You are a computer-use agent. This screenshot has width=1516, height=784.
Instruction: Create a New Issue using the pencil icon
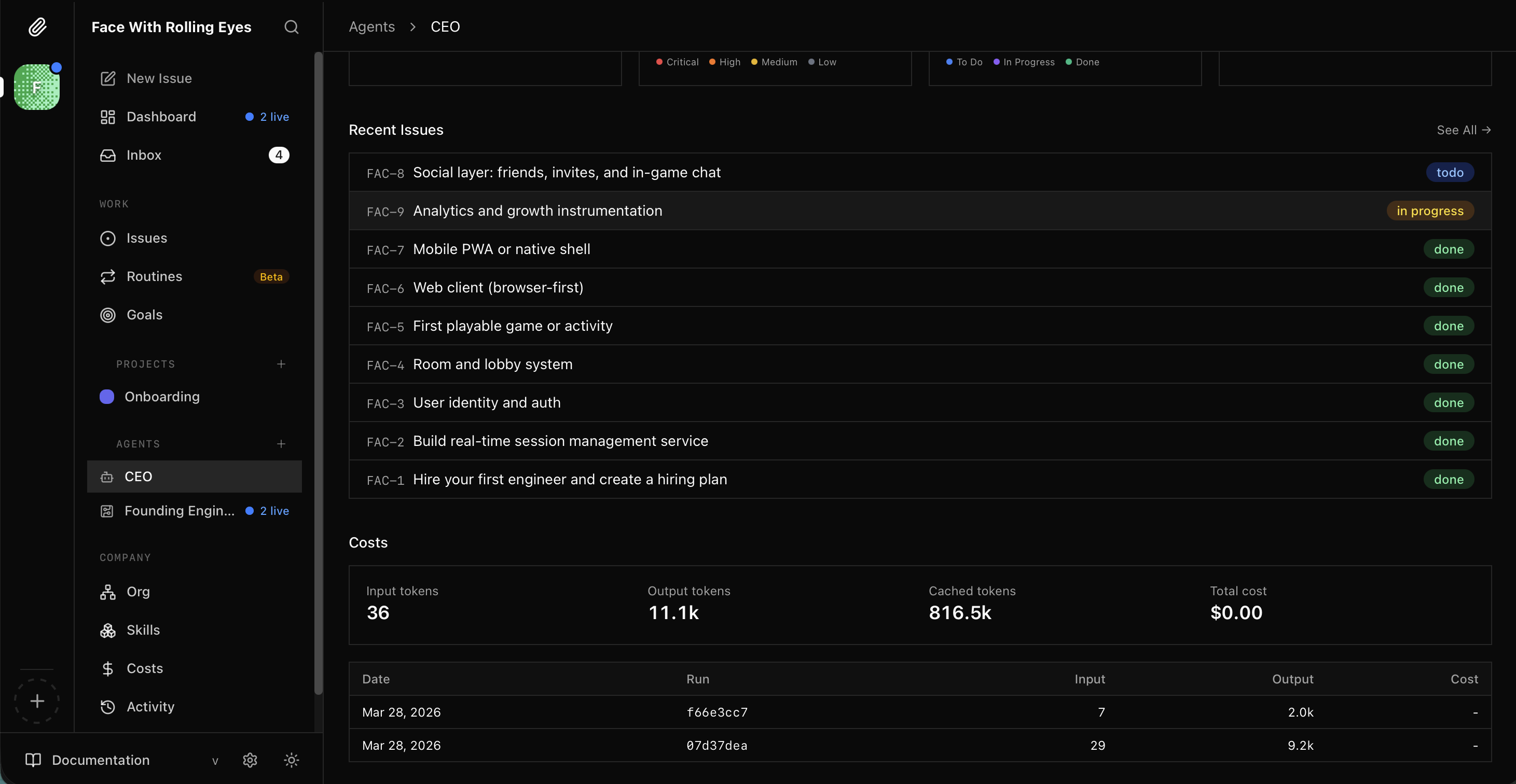tap(108, 78)
